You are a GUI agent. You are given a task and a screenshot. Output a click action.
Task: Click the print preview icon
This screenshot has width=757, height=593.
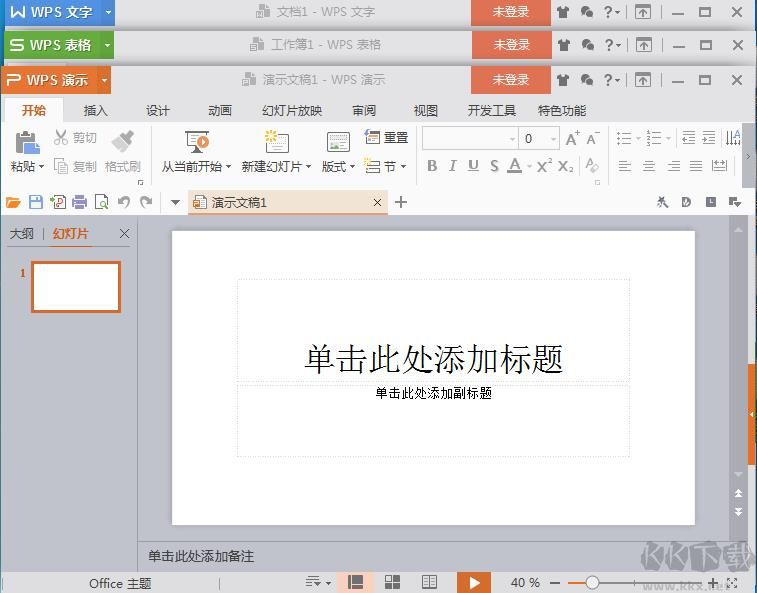101,202
